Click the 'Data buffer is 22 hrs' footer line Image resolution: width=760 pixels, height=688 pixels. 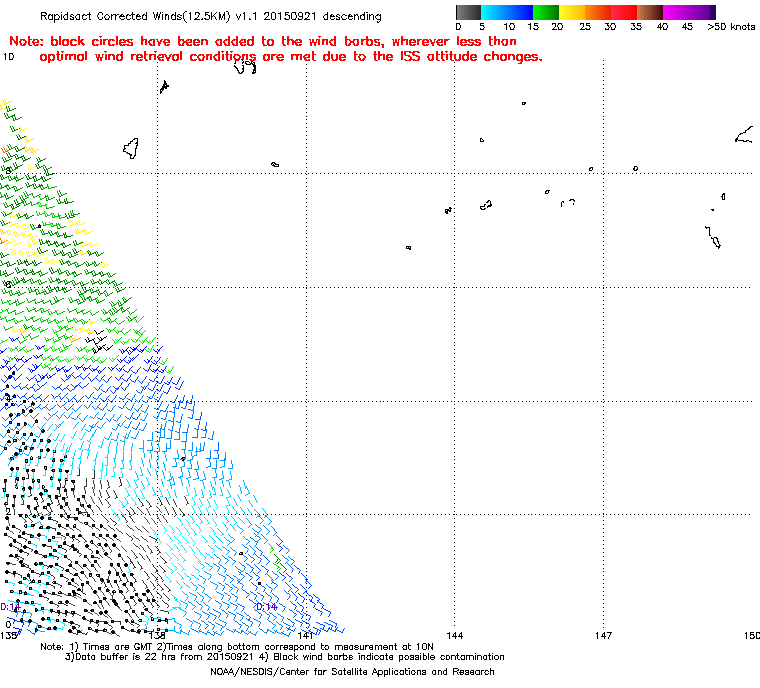click(x=159, y=657)
